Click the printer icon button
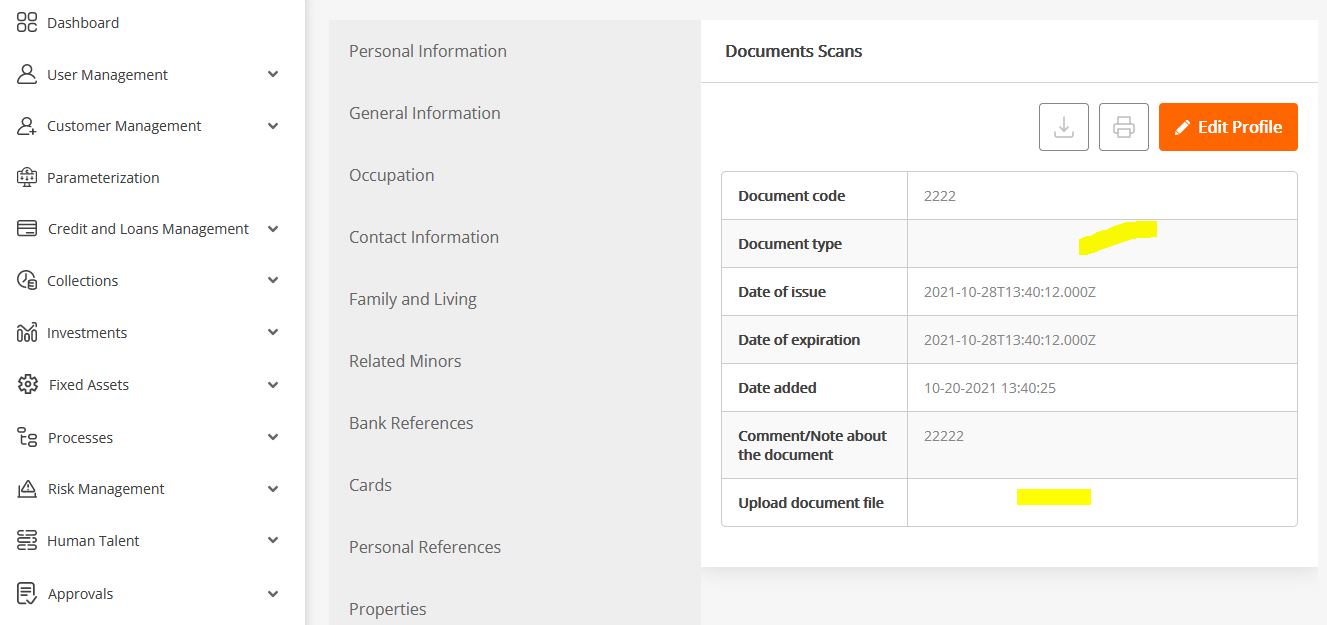 coord(1123,127)
